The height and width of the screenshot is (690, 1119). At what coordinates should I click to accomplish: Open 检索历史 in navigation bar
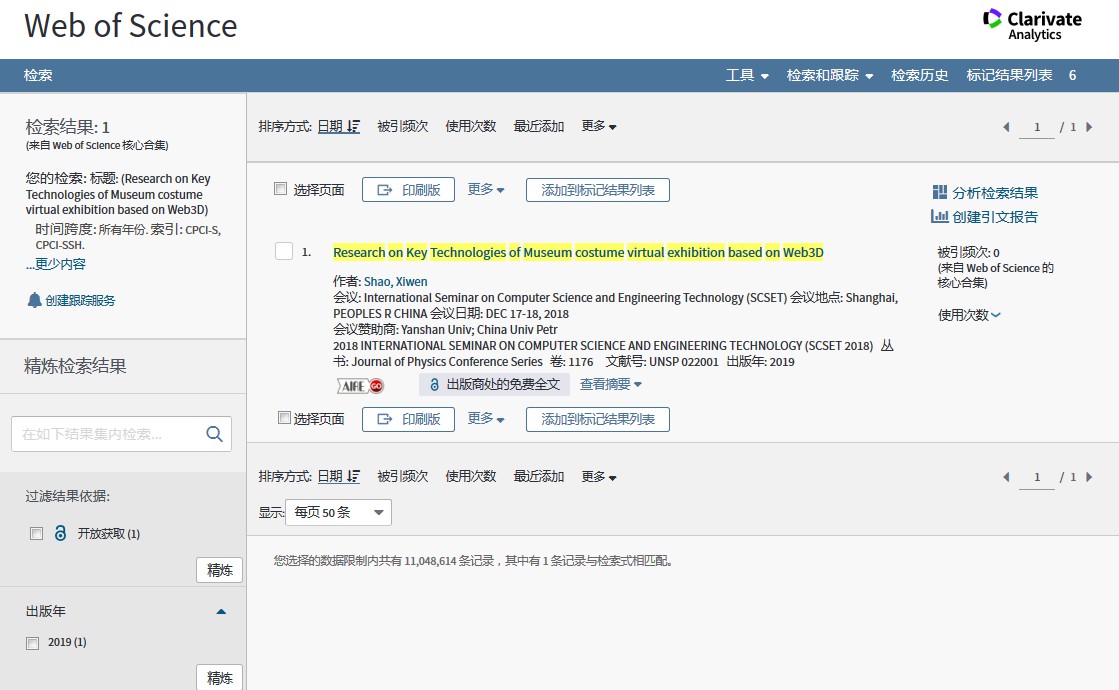point(920,75)
